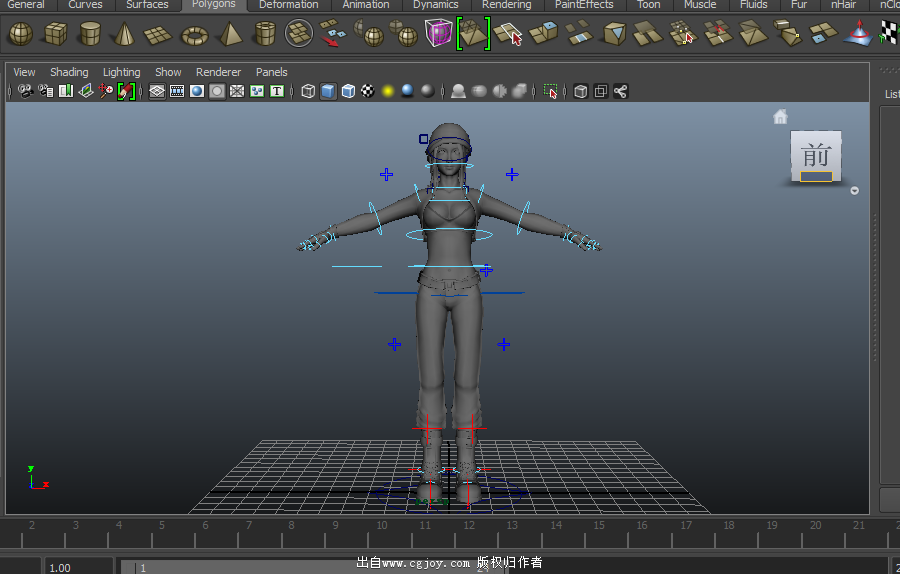Click the ViewCube Home icon

click(x=780, y=117)
